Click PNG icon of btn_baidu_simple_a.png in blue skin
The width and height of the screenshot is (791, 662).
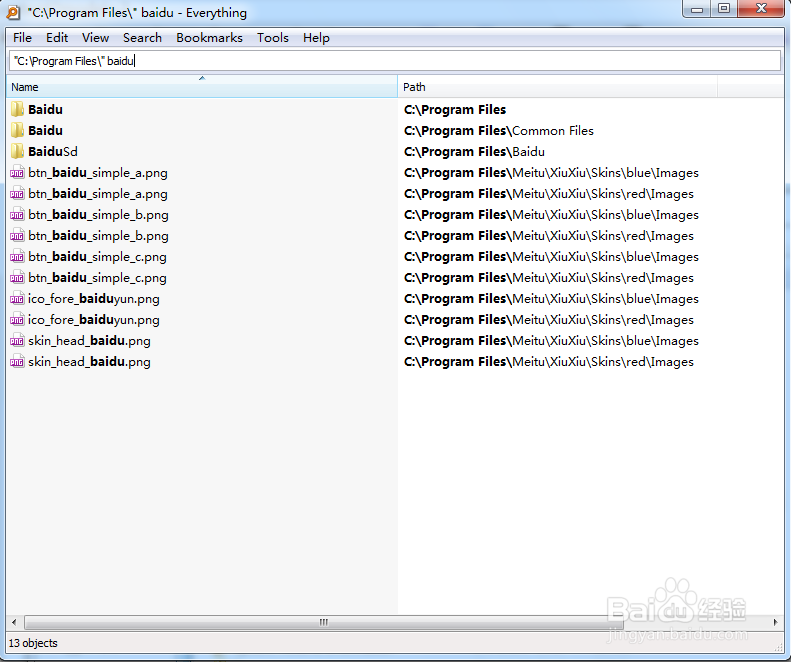point(17,173)
